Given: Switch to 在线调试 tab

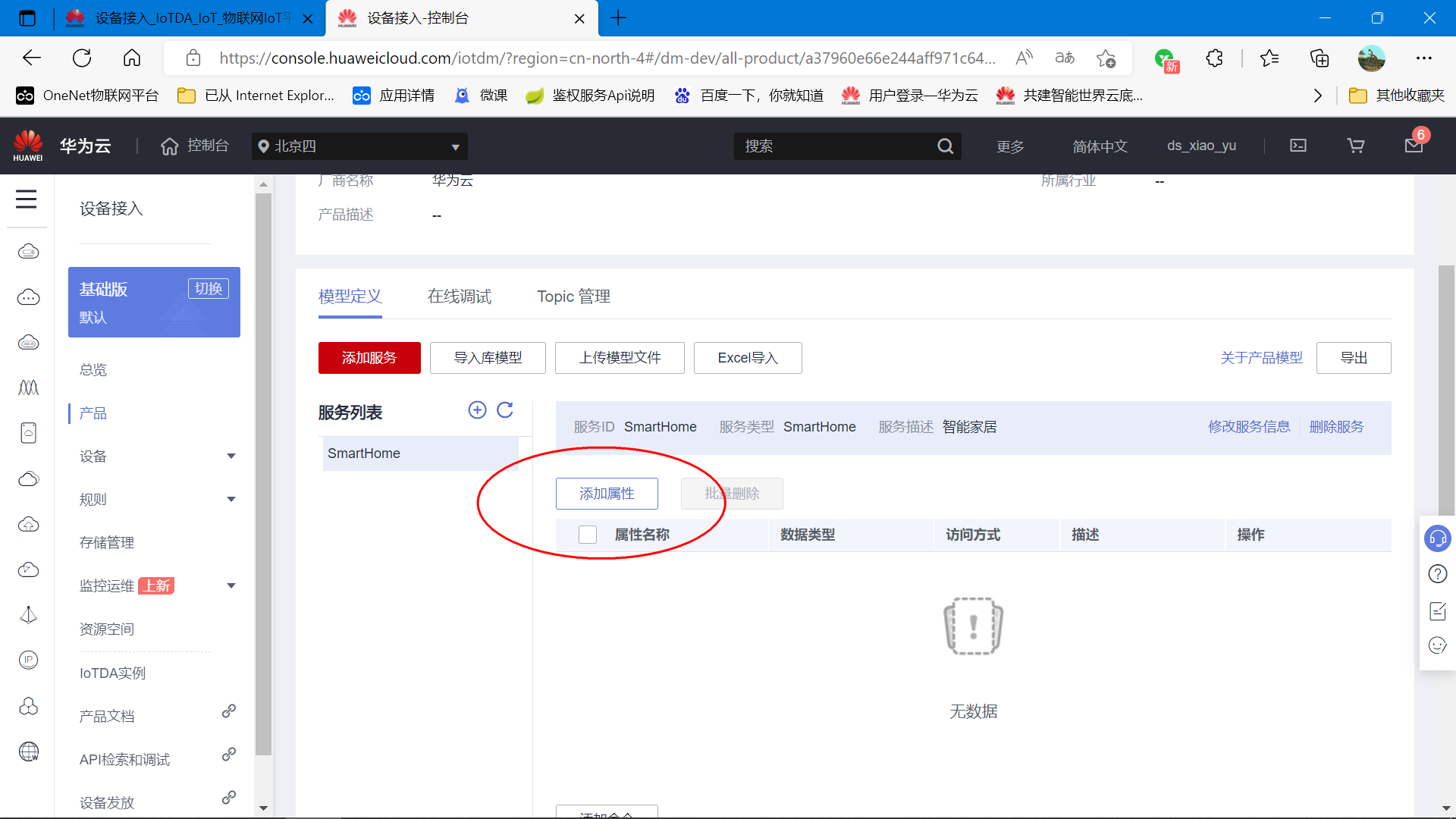Looking at the screenshot, I should [459, 296].
